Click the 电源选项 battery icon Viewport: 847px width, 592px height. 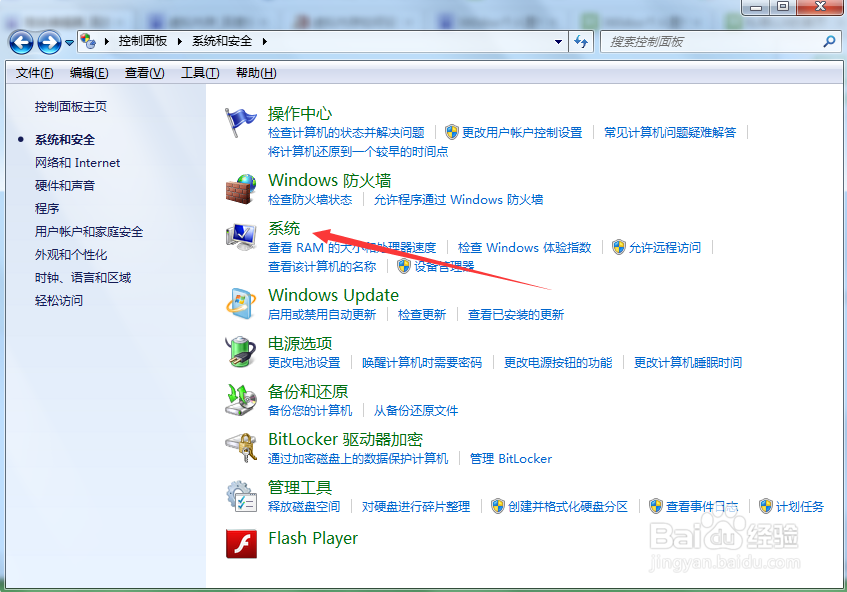point(240,352)
